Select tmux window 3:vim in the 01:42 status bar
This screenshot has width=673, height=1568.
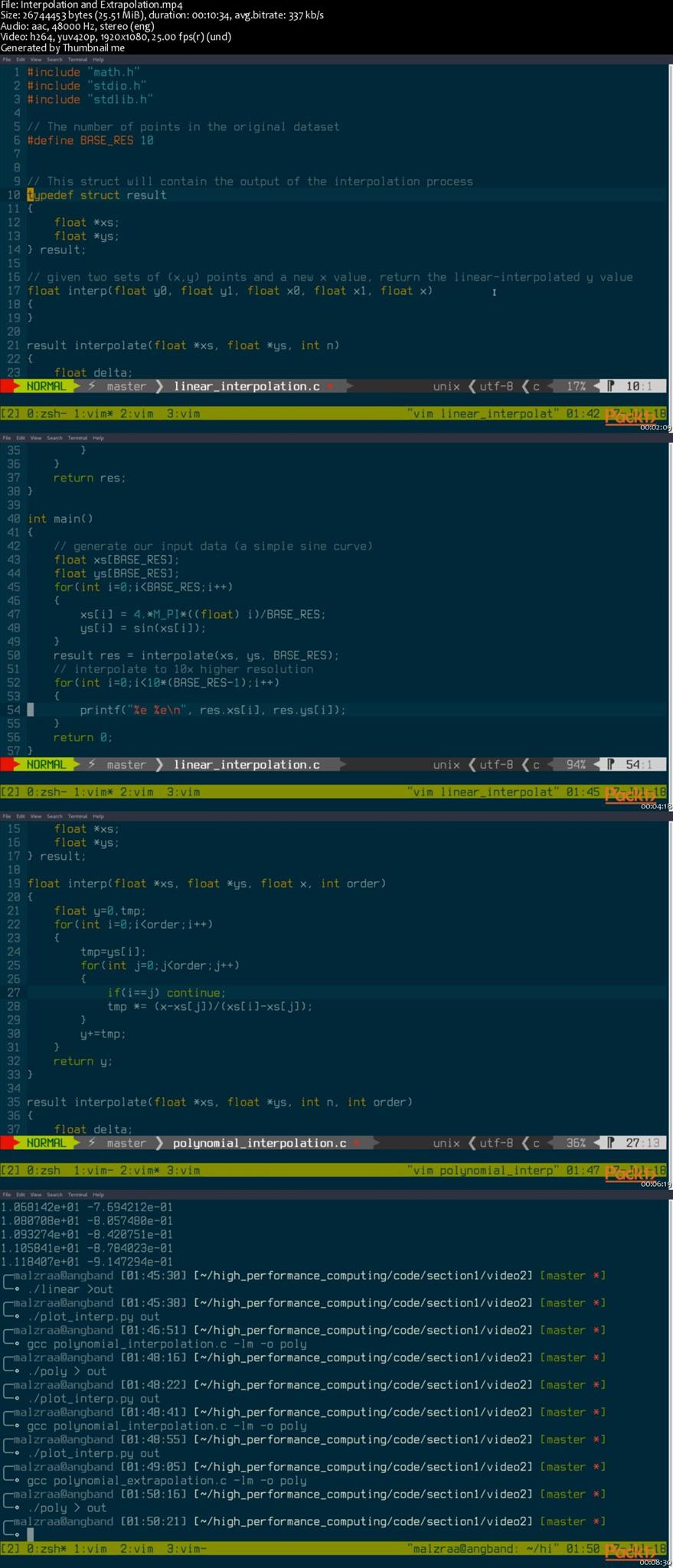point(184,413)
